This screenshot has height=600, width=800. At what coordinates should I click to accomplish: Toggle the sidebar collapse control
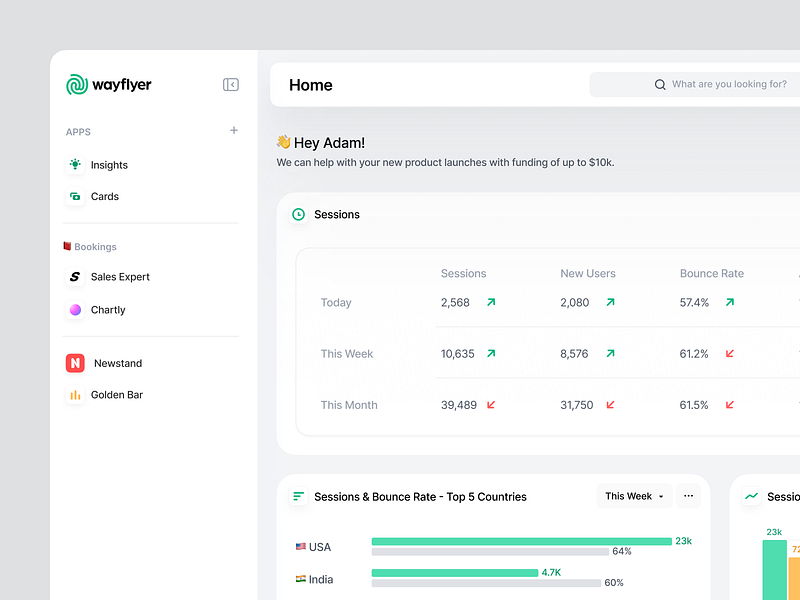(231, 85)
